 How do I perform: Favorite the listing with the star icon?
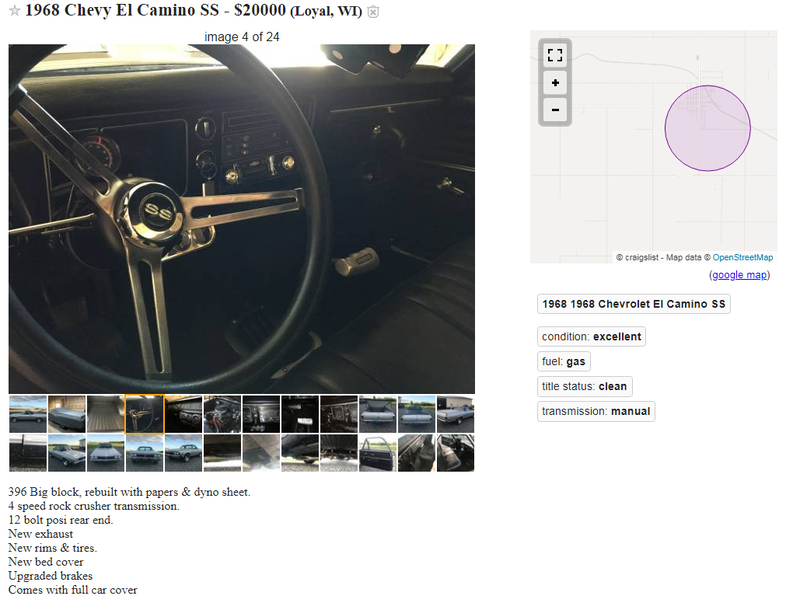pyautogui.click(x=14, y=11)
